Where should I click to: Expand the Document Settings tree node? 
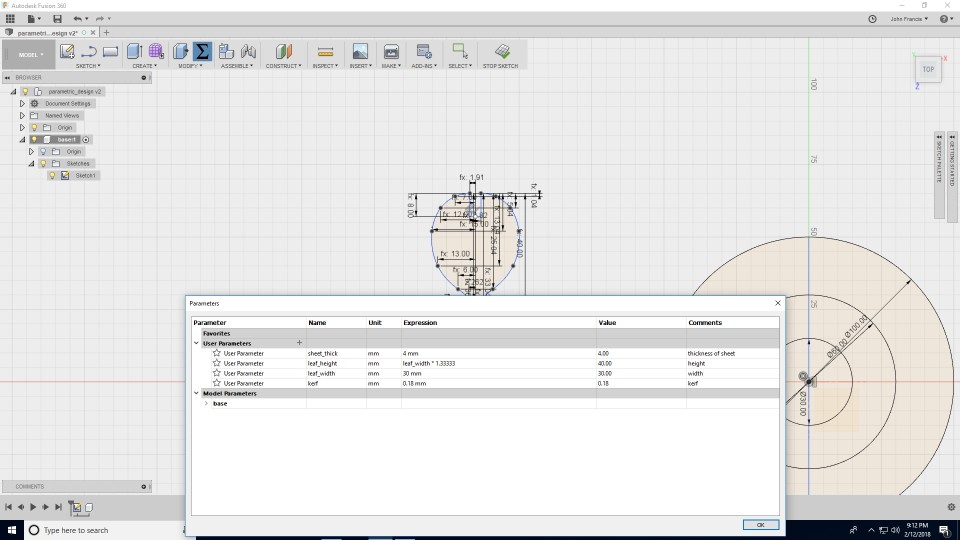pyautogui.click(x=22, y=103)
